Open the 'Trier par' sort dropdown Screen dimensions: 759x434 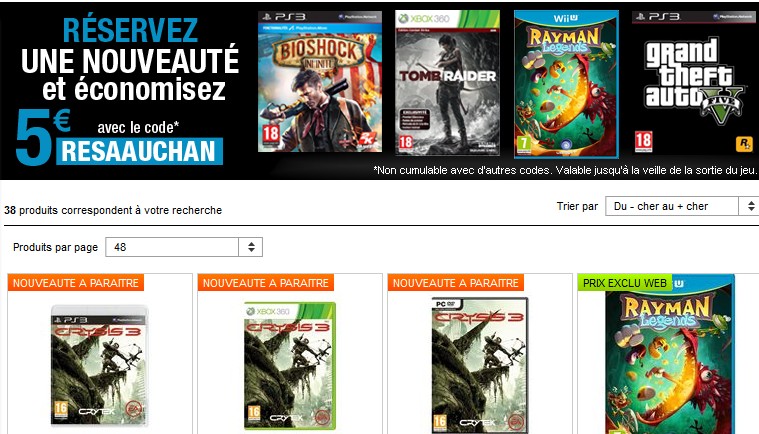tap(682, 206)
